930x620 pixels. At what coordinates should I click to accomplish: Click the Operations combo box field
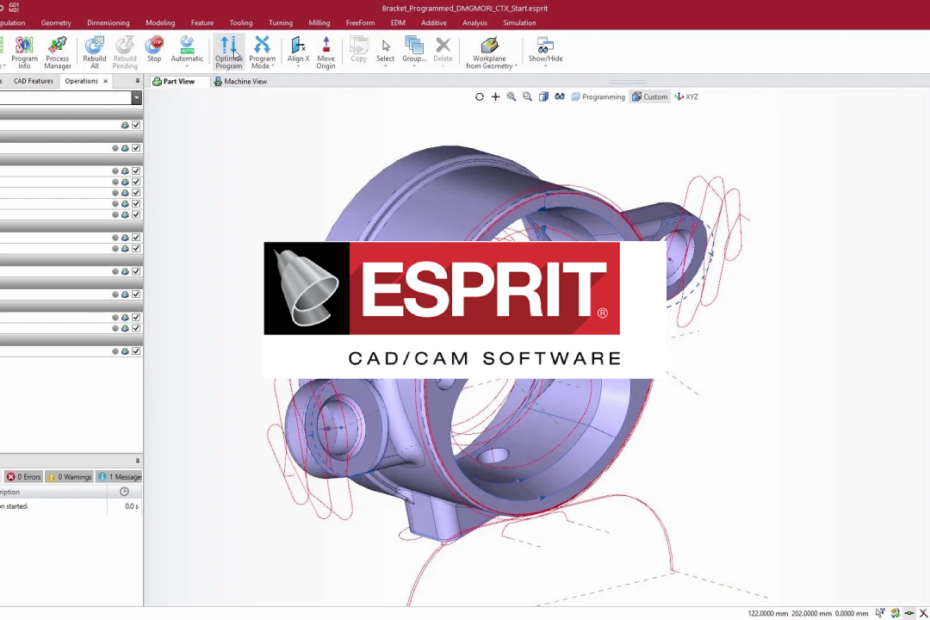pos(66,97)
